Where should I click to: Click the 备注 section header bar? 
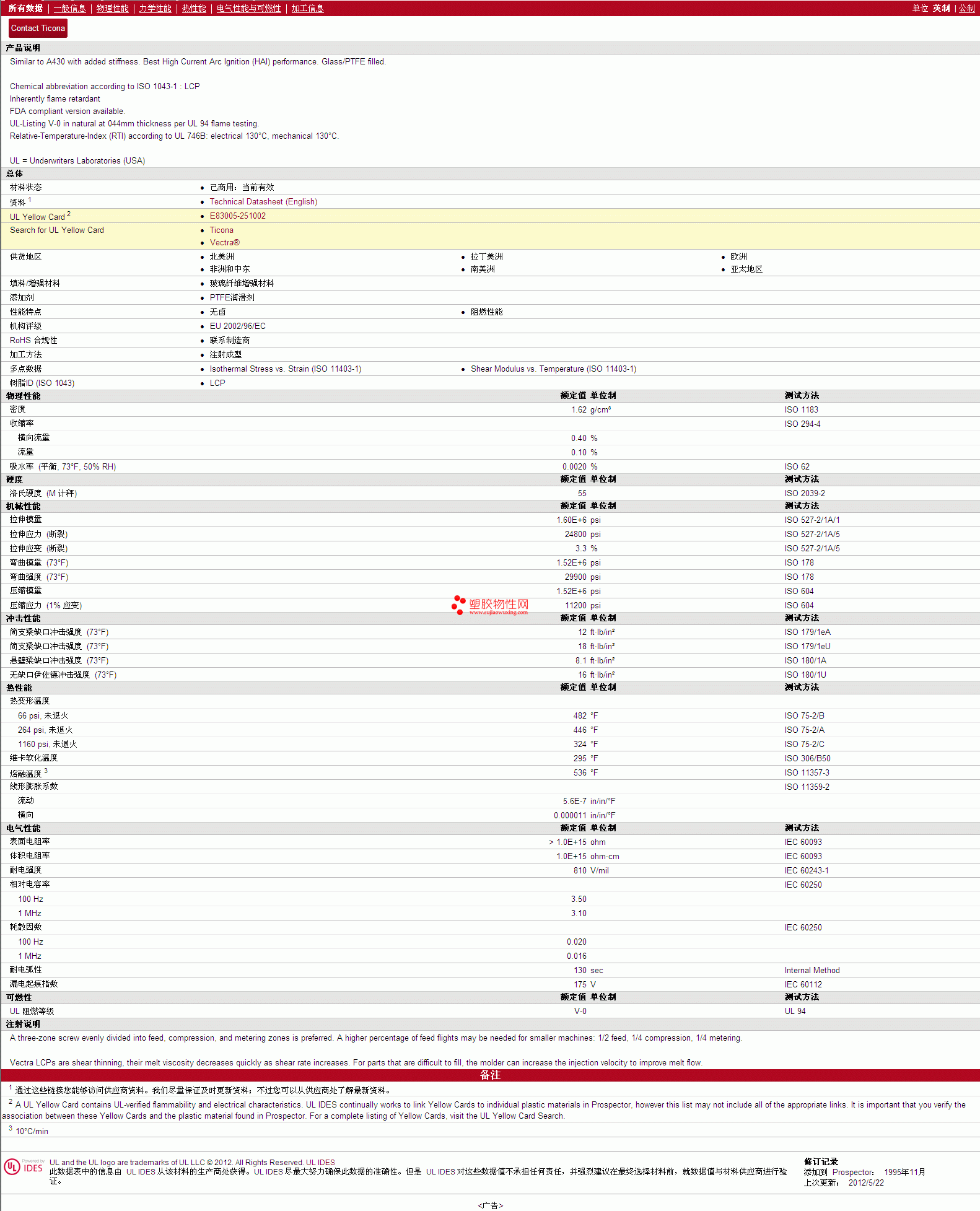tap(490, 1075)
